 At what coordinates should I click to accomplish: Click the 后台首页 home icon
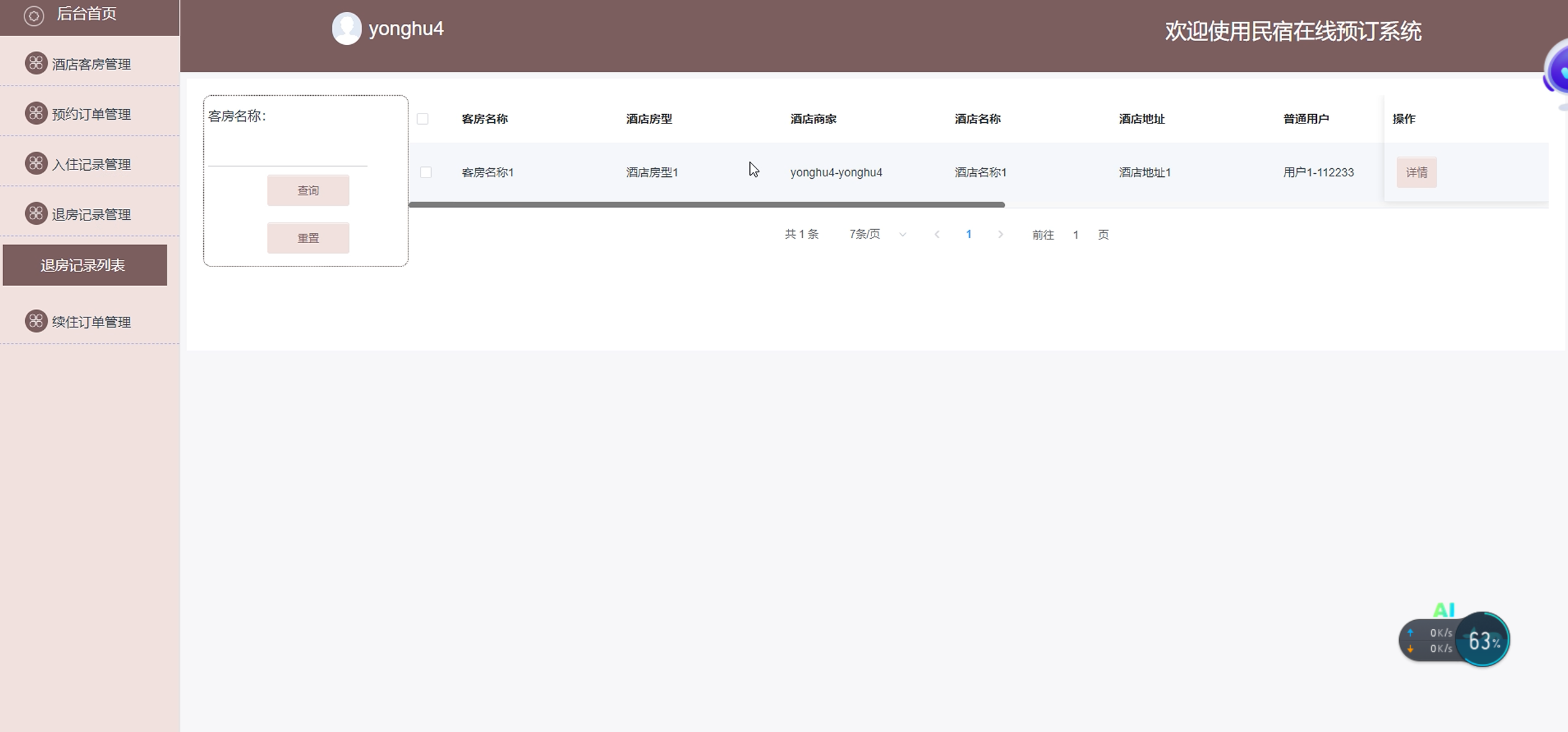(34, 15)
